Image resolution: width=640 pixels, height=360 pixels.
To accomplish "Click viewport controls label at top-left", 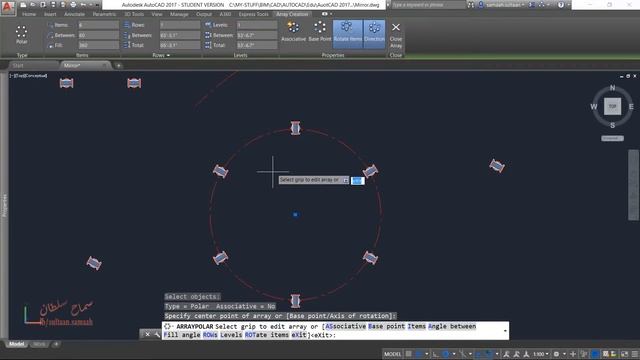I will 29,76.
